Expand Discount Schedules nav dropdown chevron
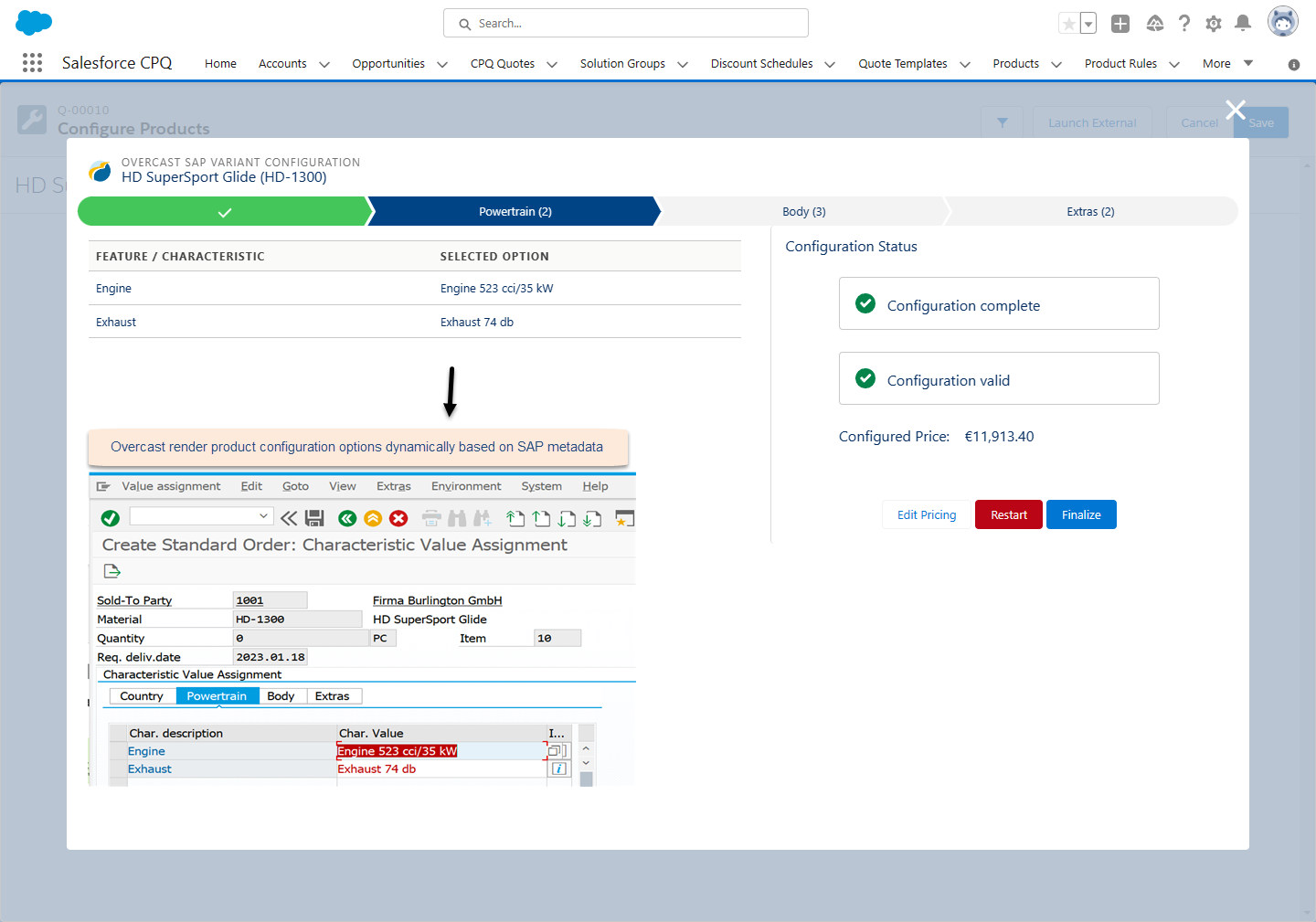Image resolution: width=1316 pixels, height=922 pixels. coord(830,64)
